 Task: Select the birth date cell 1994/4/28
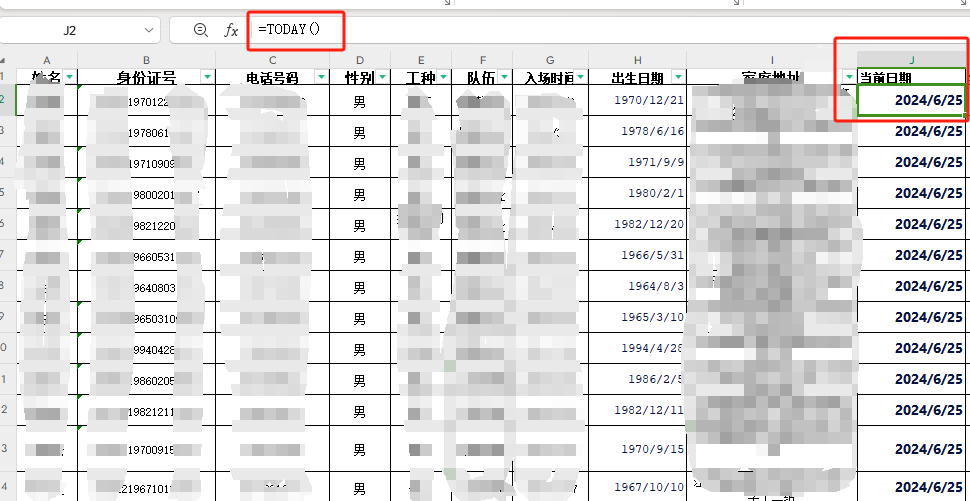pyautogui.click(x=638, y=348)
